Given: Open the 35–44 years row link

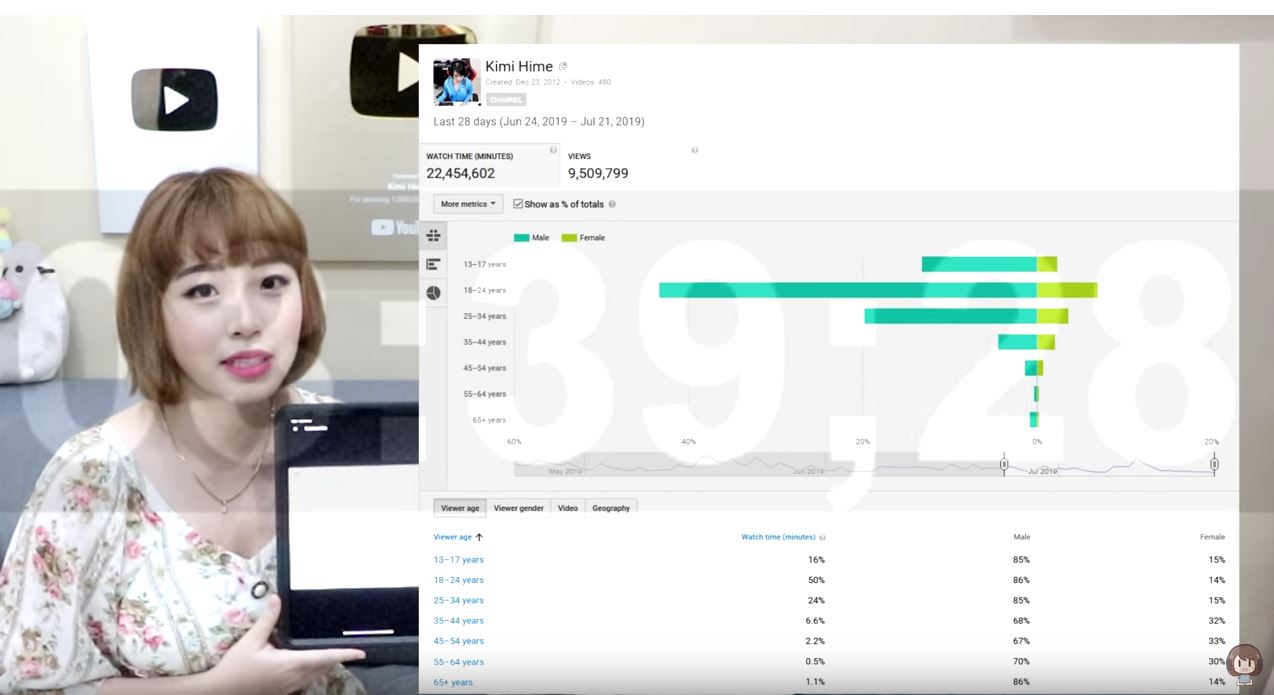Looking at the screenshot, I should click(458, 621).
